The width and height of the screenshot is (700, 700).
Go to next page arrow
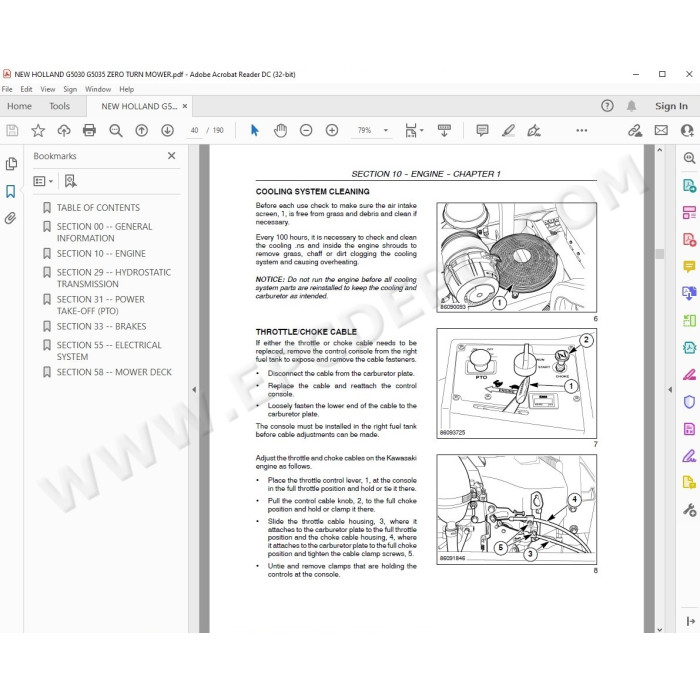coord(167,130)
